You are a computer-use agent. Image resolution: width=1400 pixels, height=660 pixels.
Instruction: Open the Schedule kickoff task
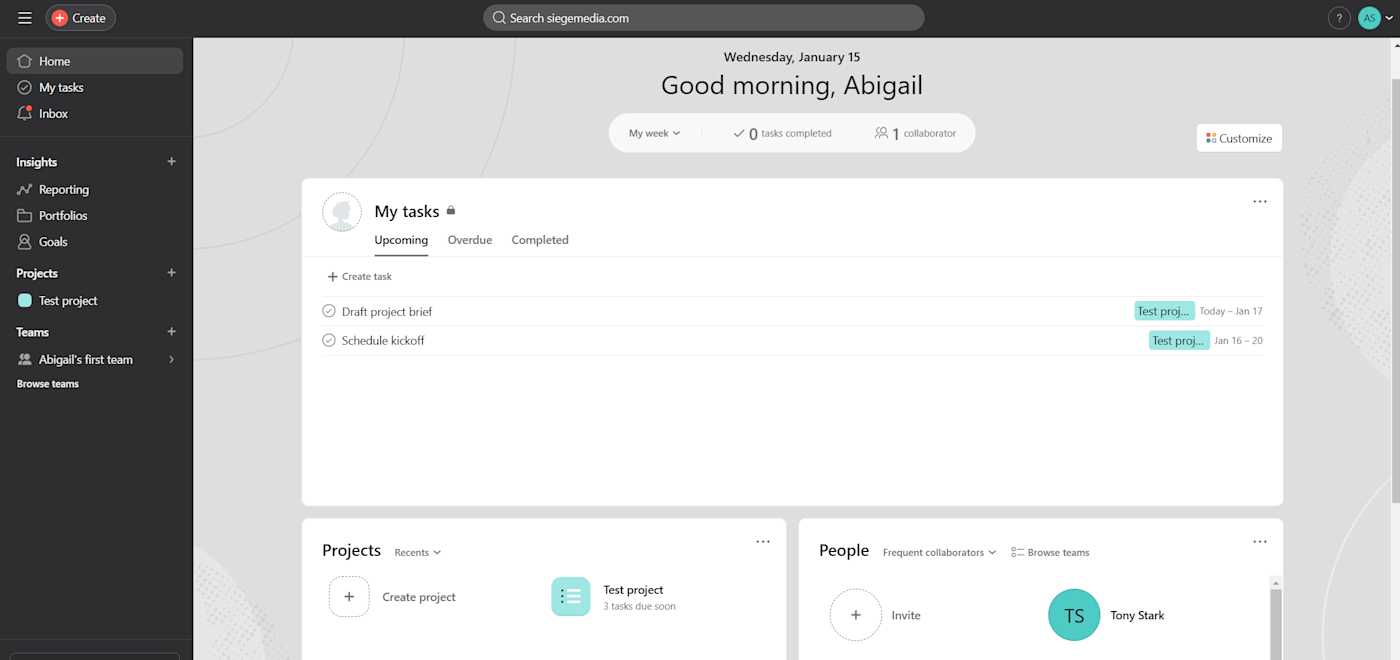tap(383, 341)
